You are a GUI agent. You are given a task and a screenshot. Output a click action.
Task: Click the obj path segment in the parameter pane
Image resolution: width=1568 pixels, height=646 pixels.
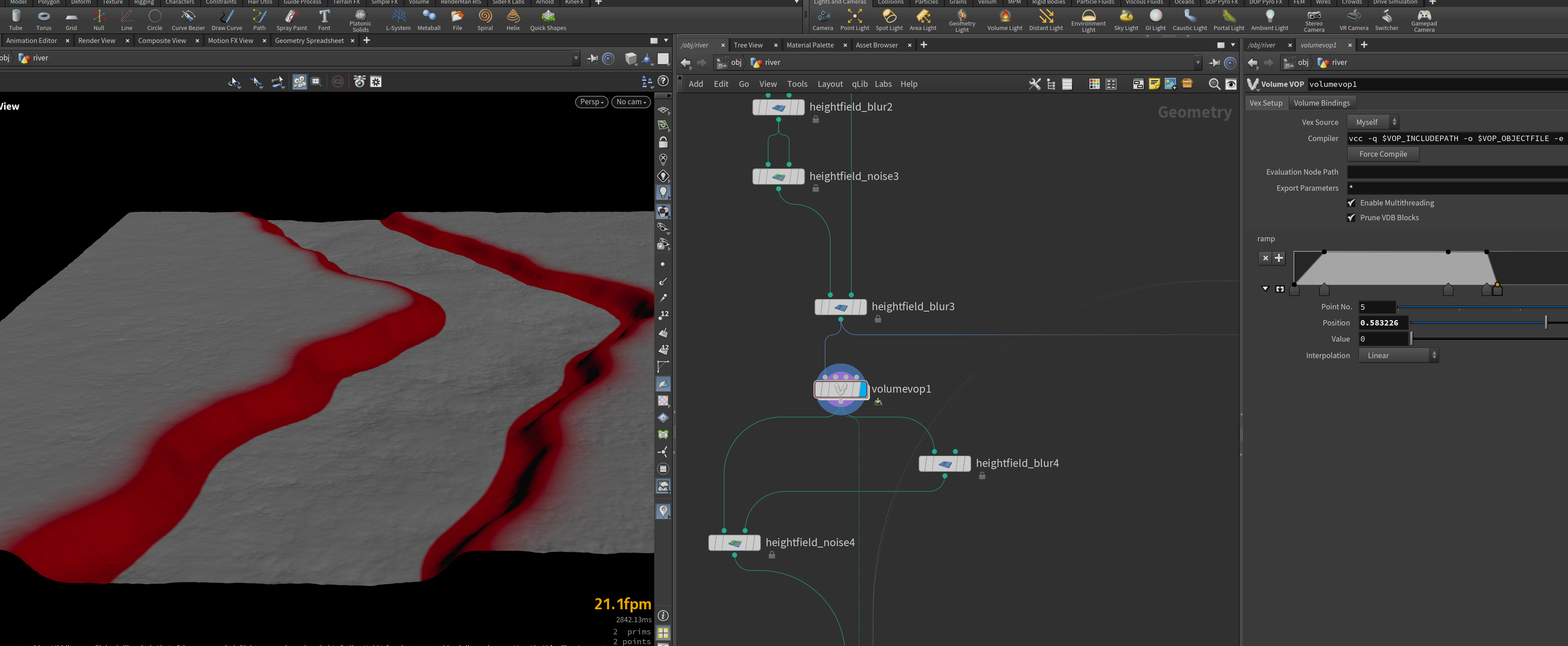[1296, 63]
